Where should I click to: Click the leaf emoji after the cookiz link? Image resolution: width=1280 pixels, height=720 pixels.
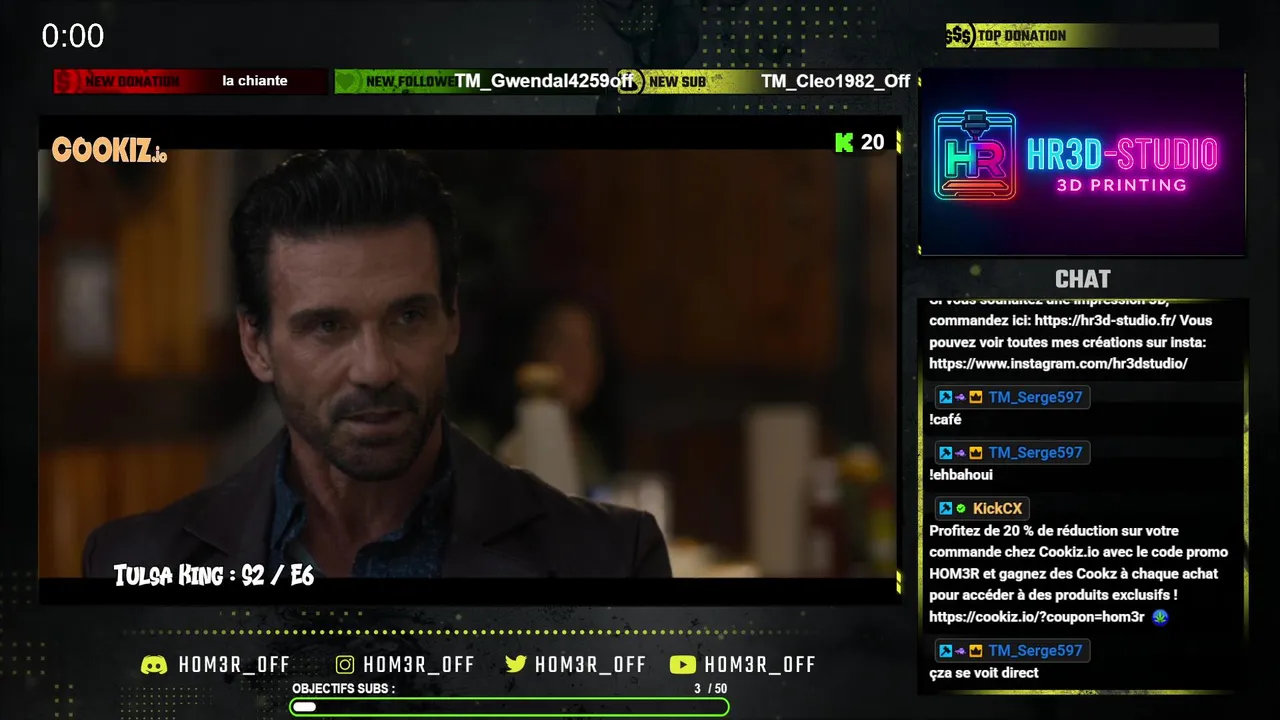(x=1160, y=616)
